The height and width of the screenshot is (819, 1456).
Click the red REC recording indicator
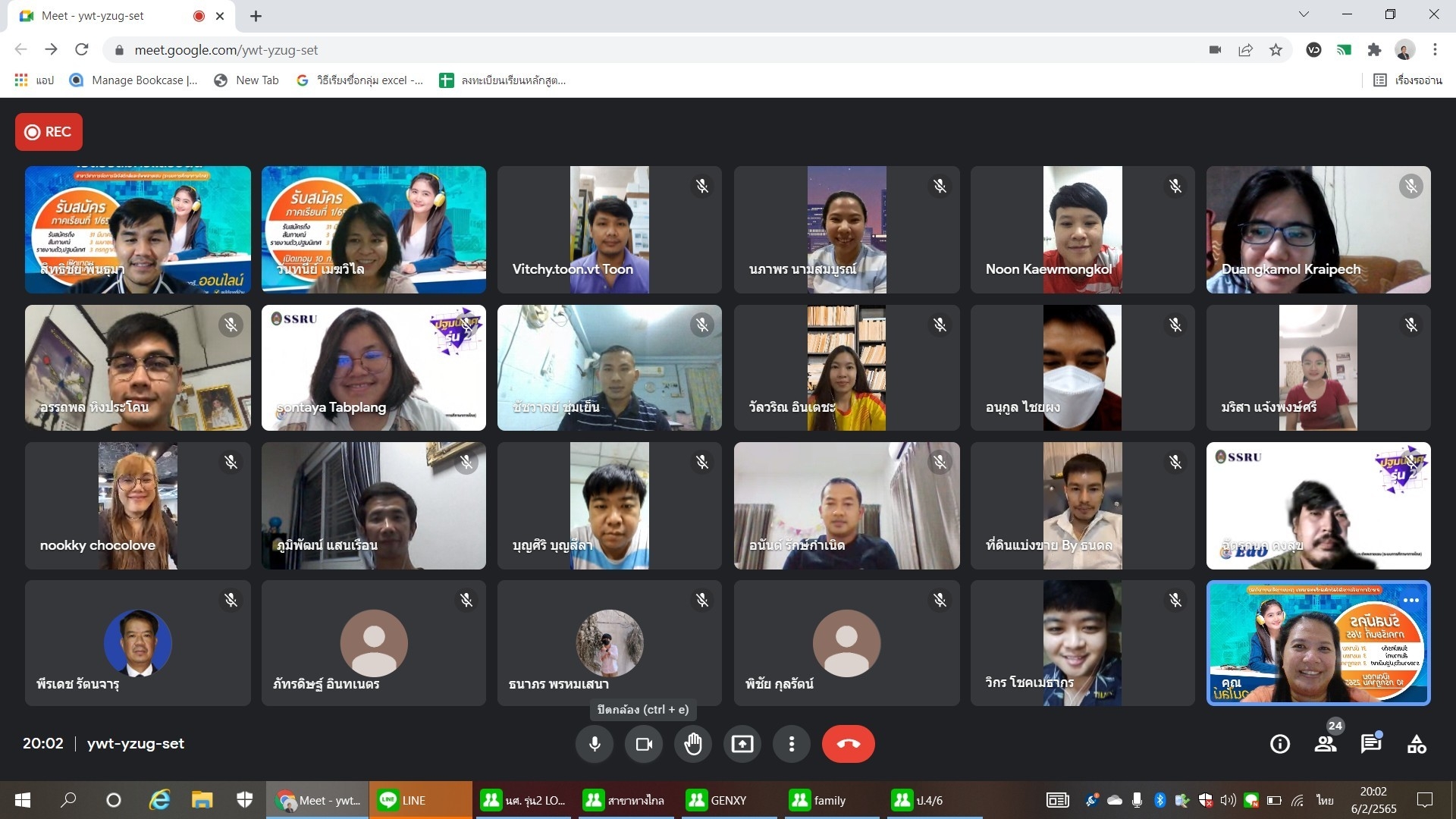tap(49, 132)
